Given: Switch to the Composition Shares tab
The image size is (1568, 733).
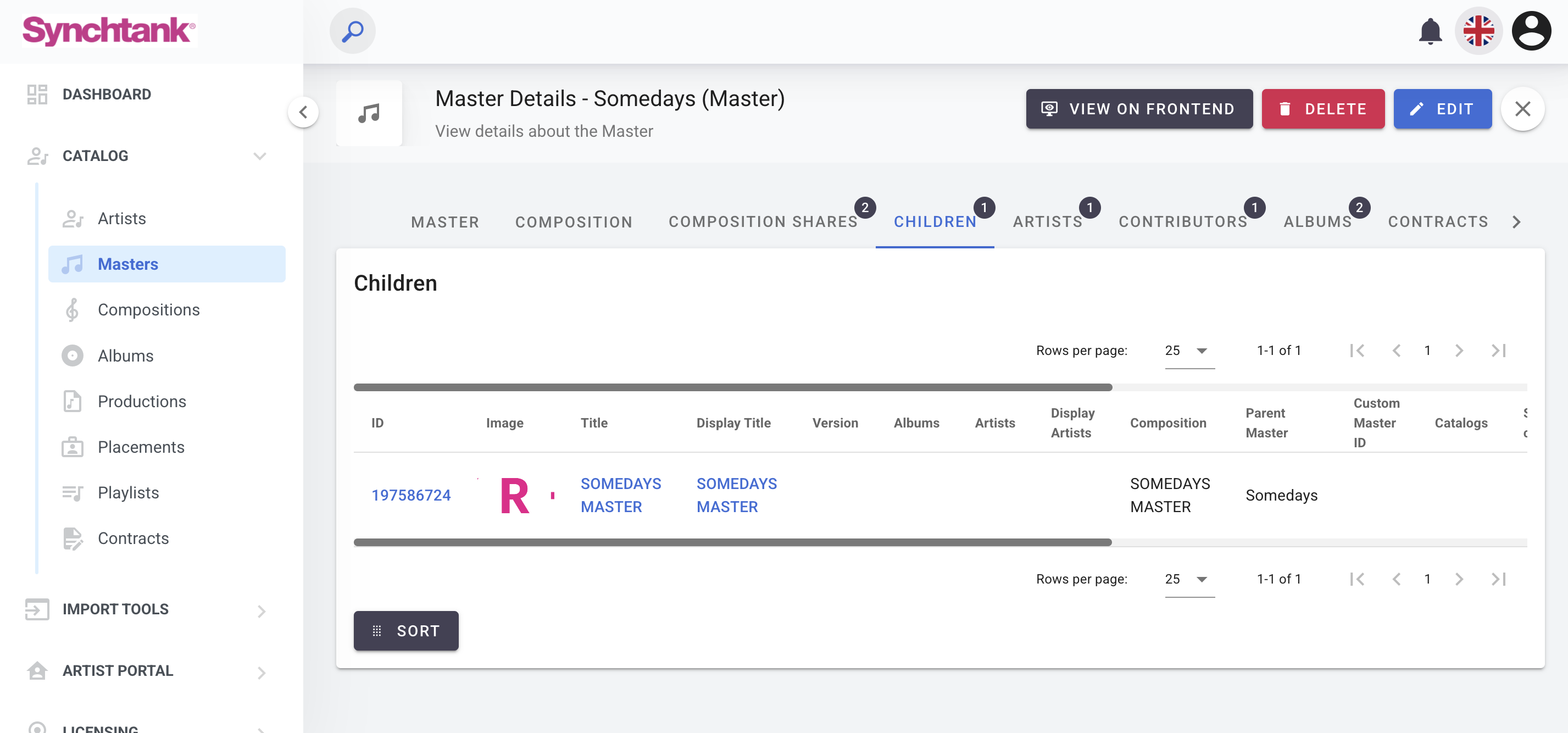Looking at the screenshot, I should 763,222.
